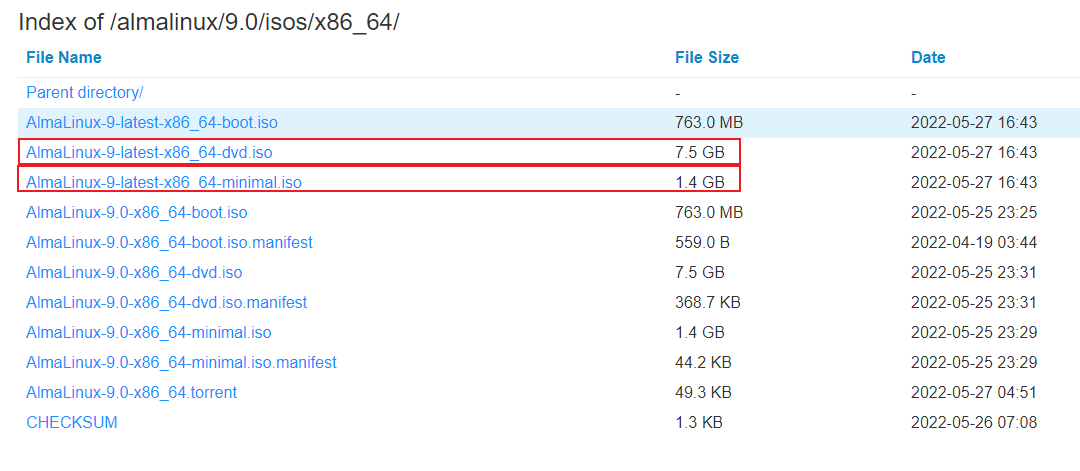
Task: Sort listing by File Name header
Action: pos(64,57)
